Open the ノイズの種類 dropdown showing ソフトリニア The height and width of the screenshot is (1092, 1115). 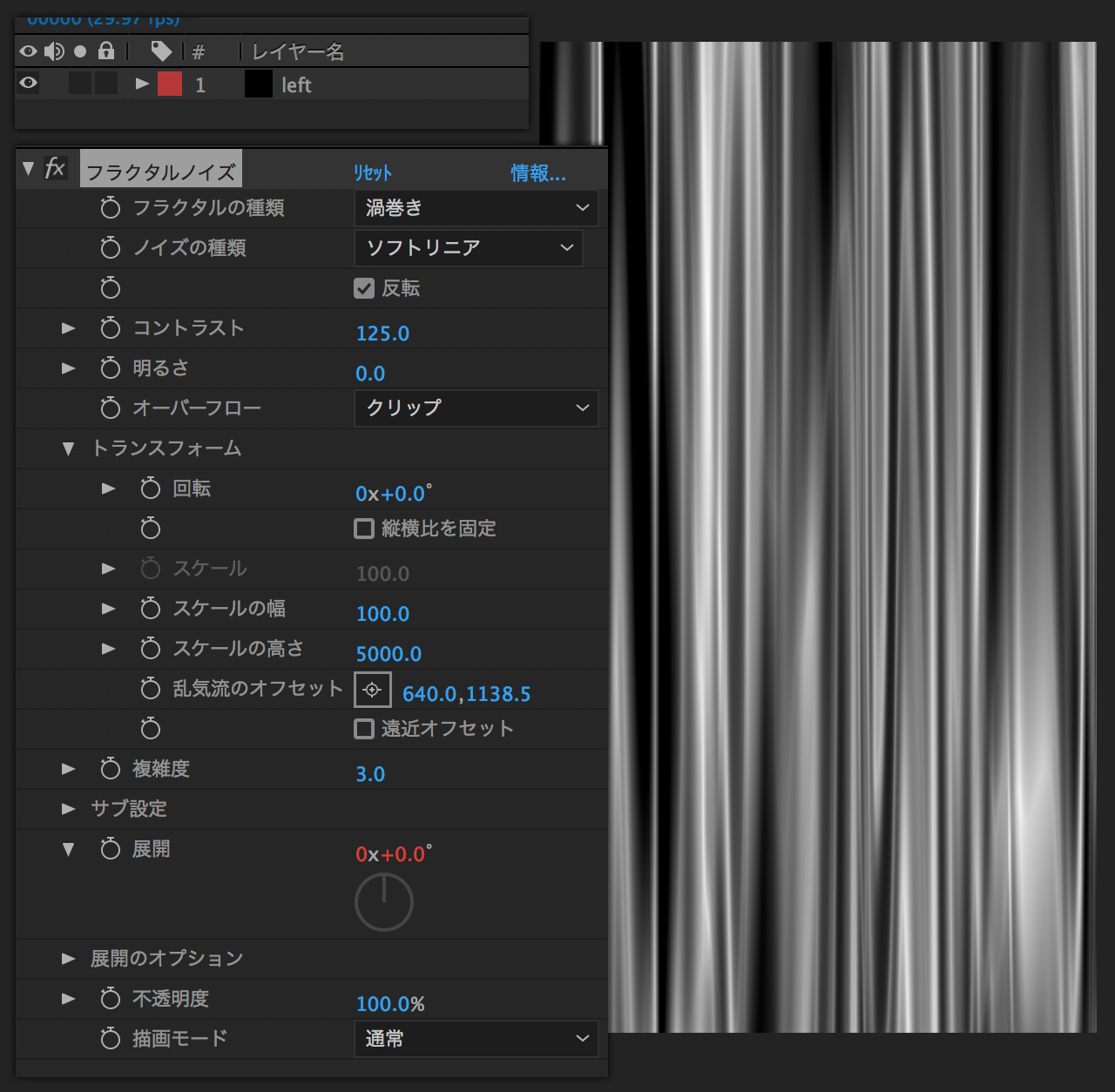[x=469, y=248]
